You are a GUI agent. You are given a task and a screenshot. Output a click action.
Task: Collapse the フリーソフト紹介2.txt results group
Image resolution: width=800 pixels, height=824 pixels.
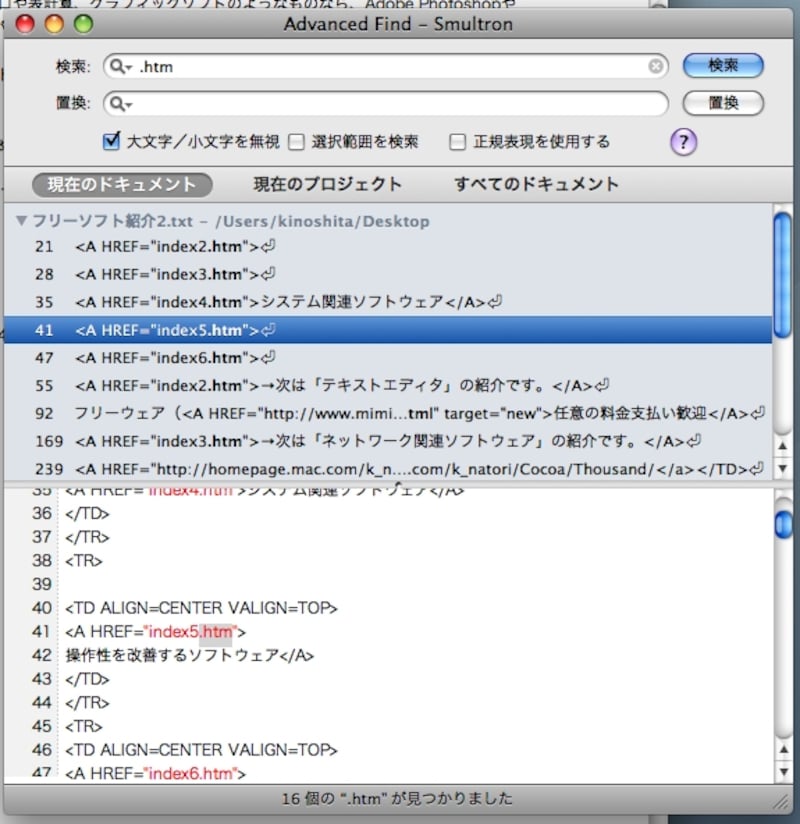(22, 220)
